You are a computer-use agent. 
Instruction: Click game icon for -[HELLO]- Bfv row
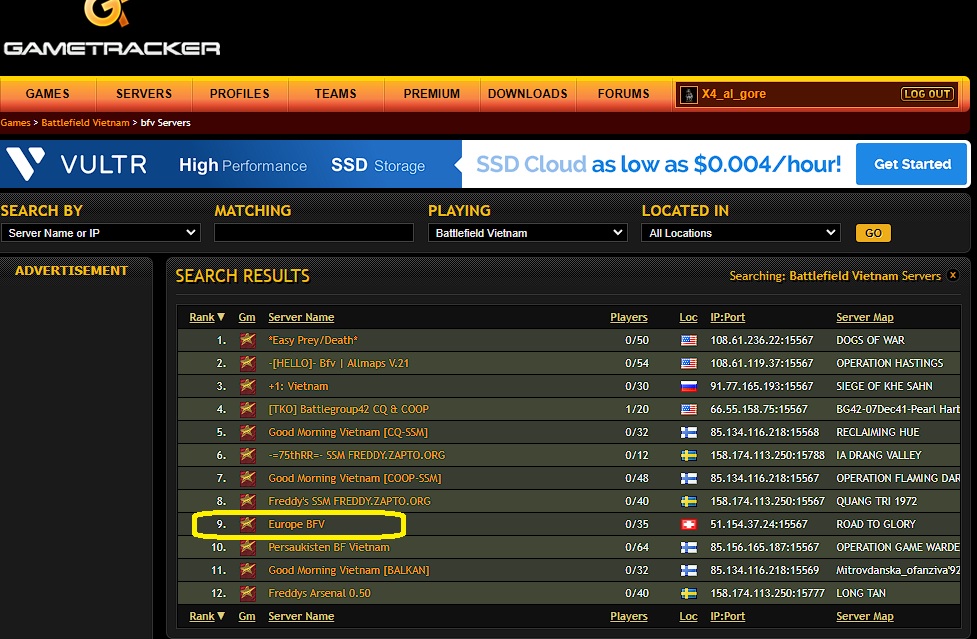click(x=247, y=363)
